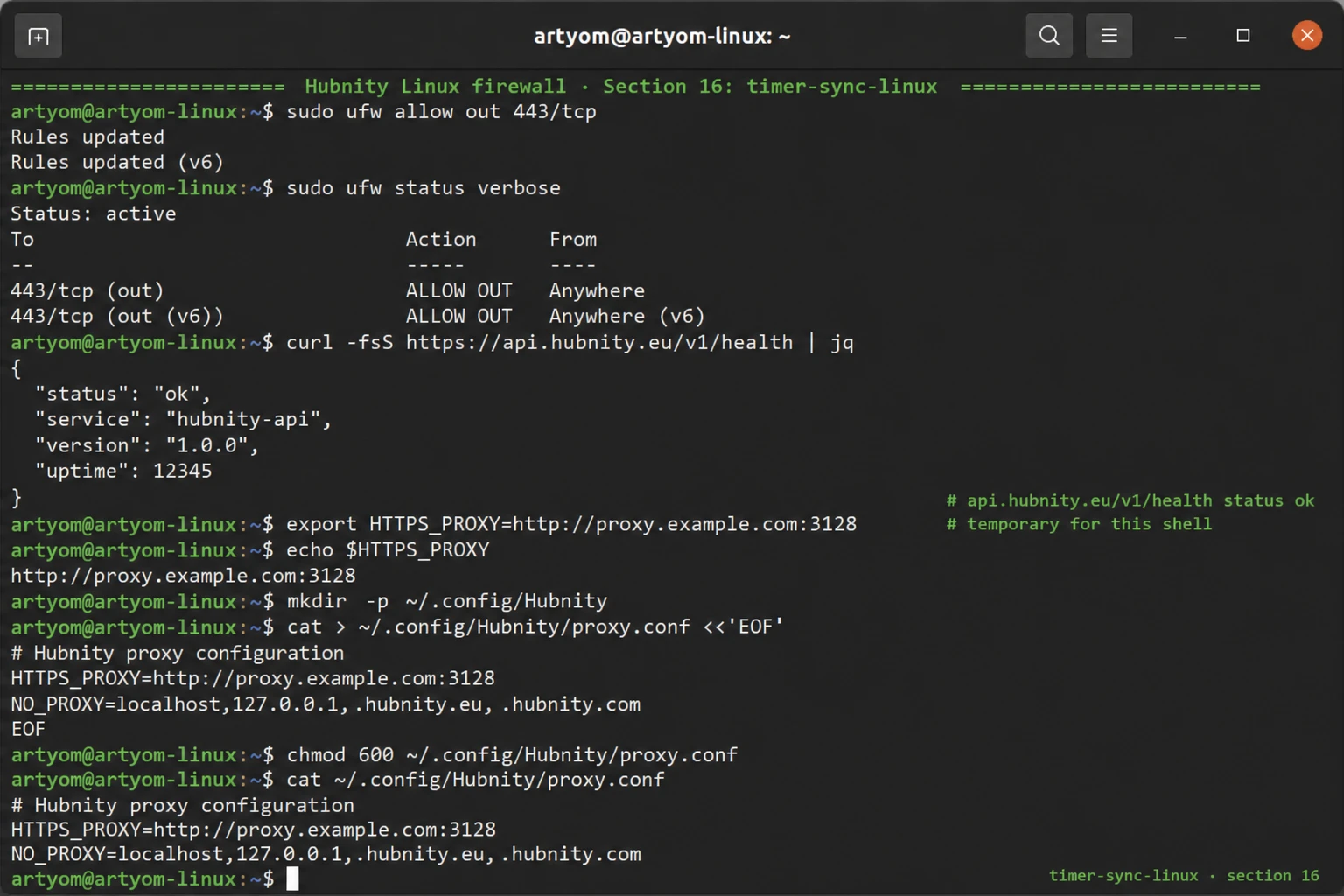Click the '# api.hubnity.eu/v1/health status ok' comment

point(1130,500)
